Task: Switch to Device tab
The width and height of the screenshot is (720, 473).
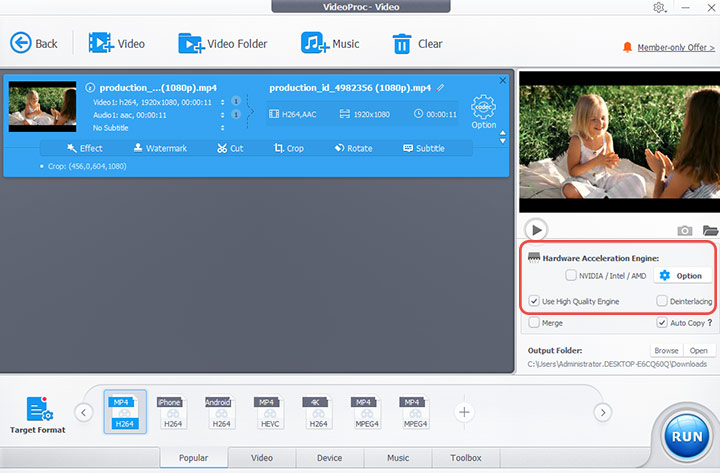Action: [330, 457]
